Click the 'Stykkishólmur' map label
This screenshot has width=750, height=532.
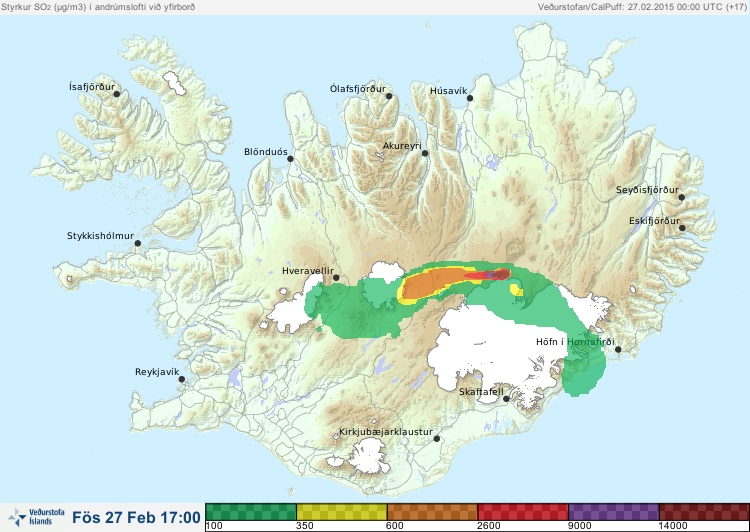tap(100, 236)
